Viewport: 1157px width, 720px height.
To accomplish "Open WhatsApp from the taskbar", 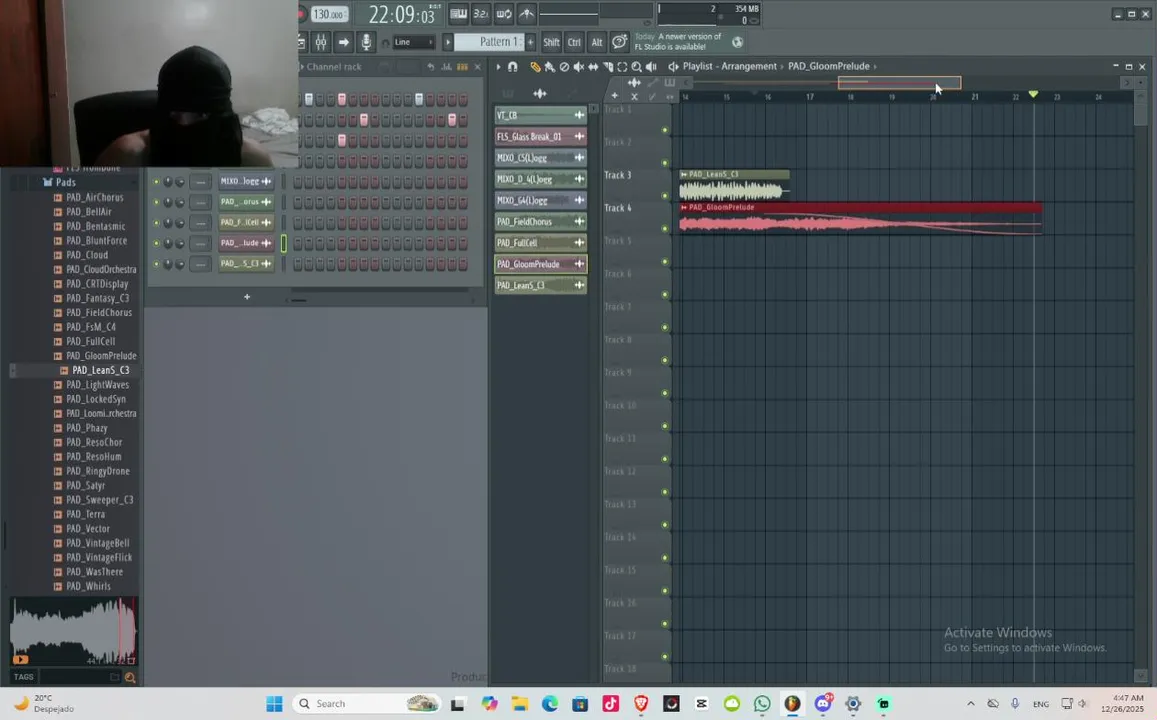I will coord(761,704).
